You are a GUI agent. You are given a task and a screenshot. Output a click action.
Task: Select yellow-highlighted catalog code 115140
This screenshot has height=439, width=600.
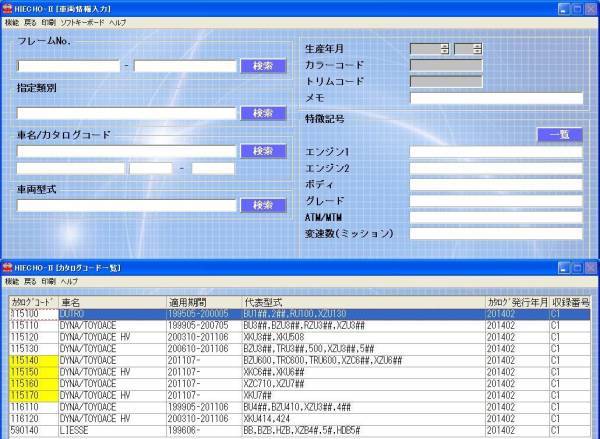[x=34, y=361]
